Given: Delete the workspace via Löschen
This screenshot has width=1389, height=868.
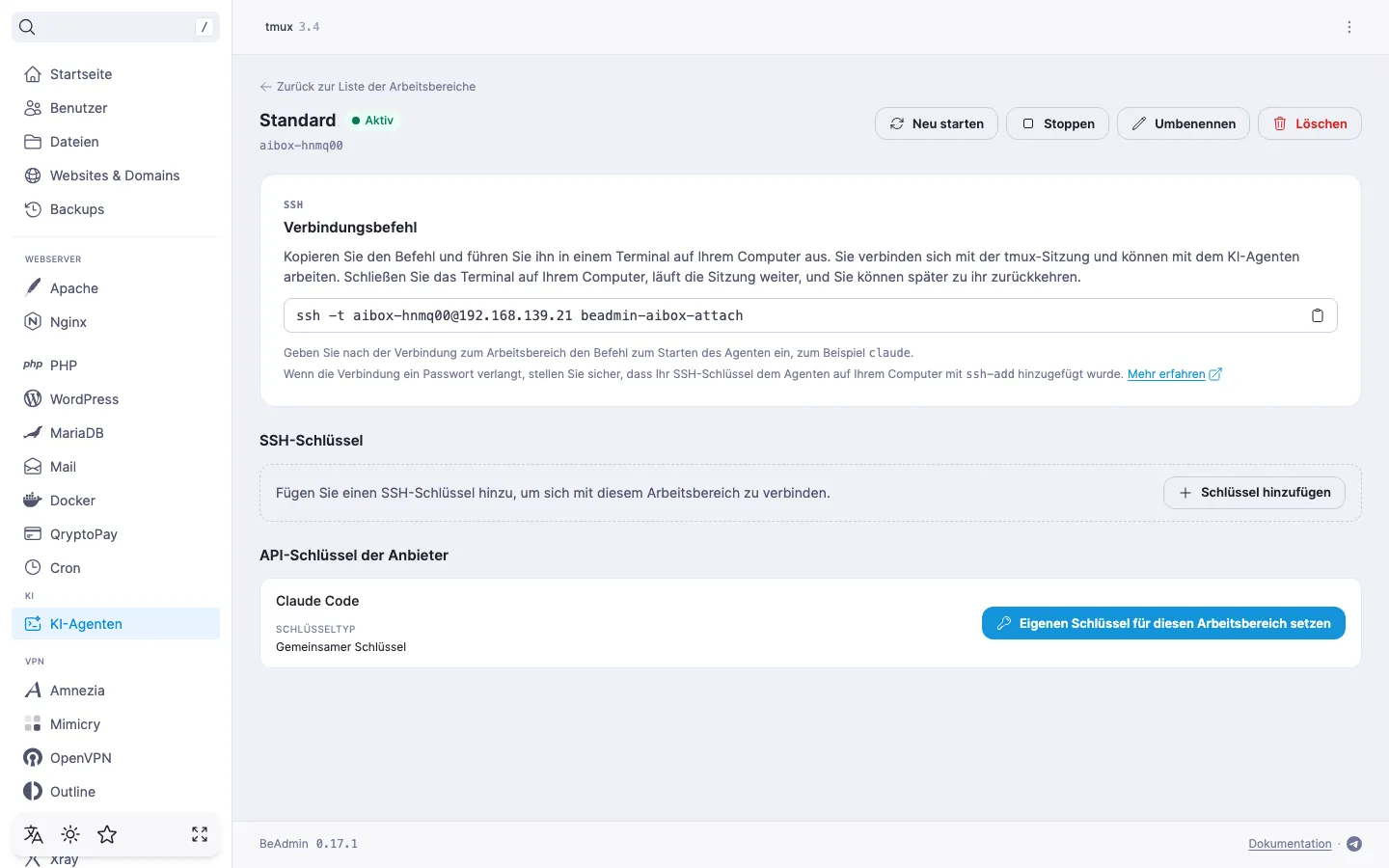Looking at the screenshot, I should pyautogui.click(x=1310, y=123).
